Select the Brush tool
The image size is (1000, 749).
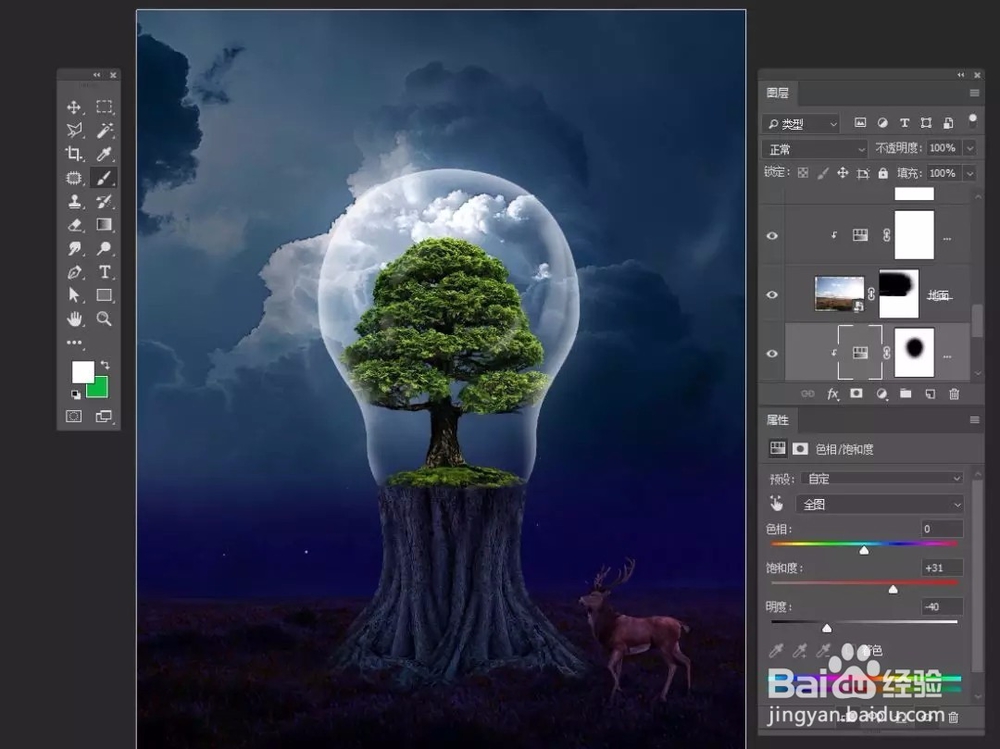click(x=104, y=179)
